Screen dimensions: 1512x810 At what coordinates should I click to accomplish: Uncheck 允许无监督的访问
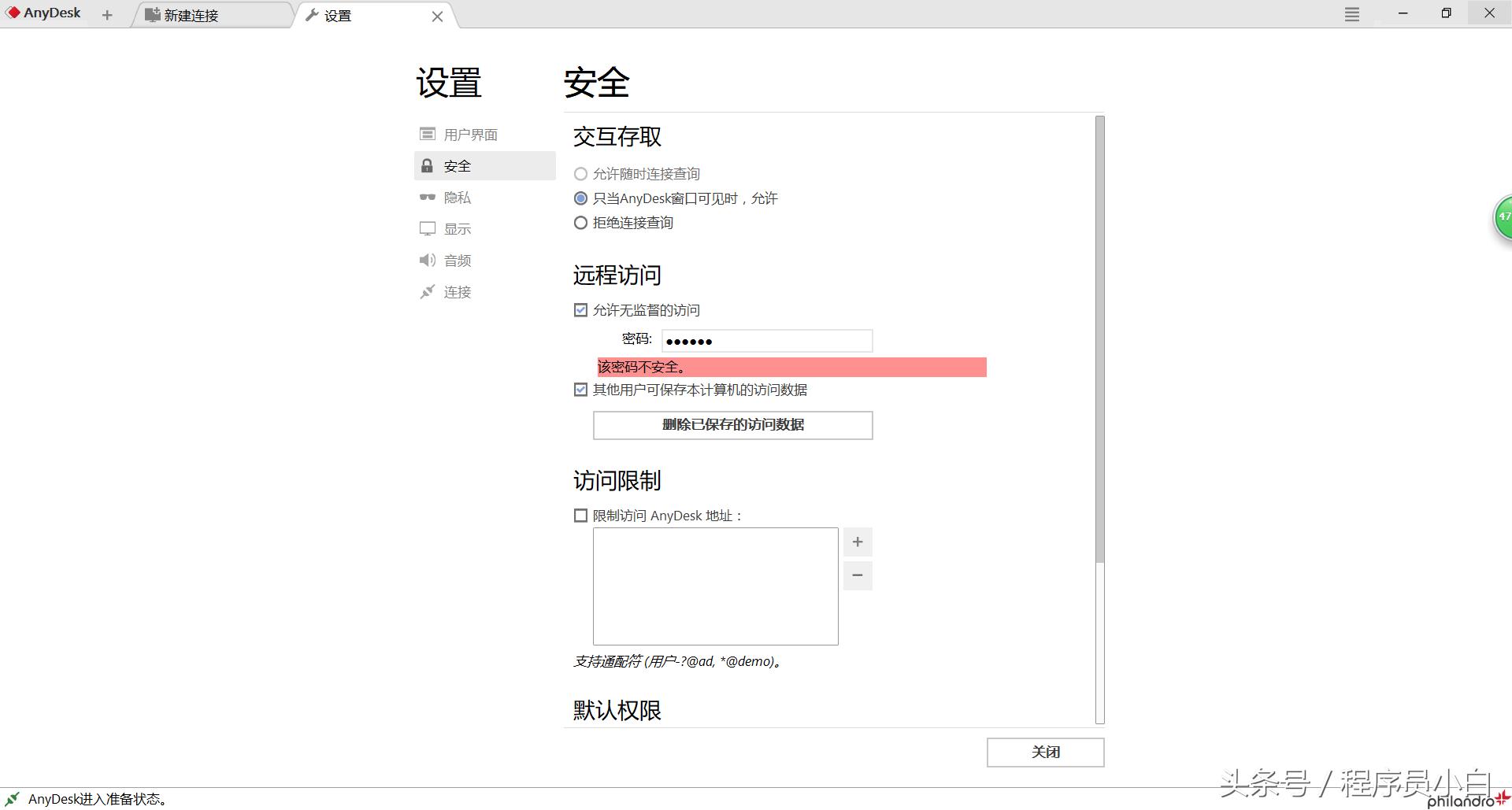pos(580,310)
